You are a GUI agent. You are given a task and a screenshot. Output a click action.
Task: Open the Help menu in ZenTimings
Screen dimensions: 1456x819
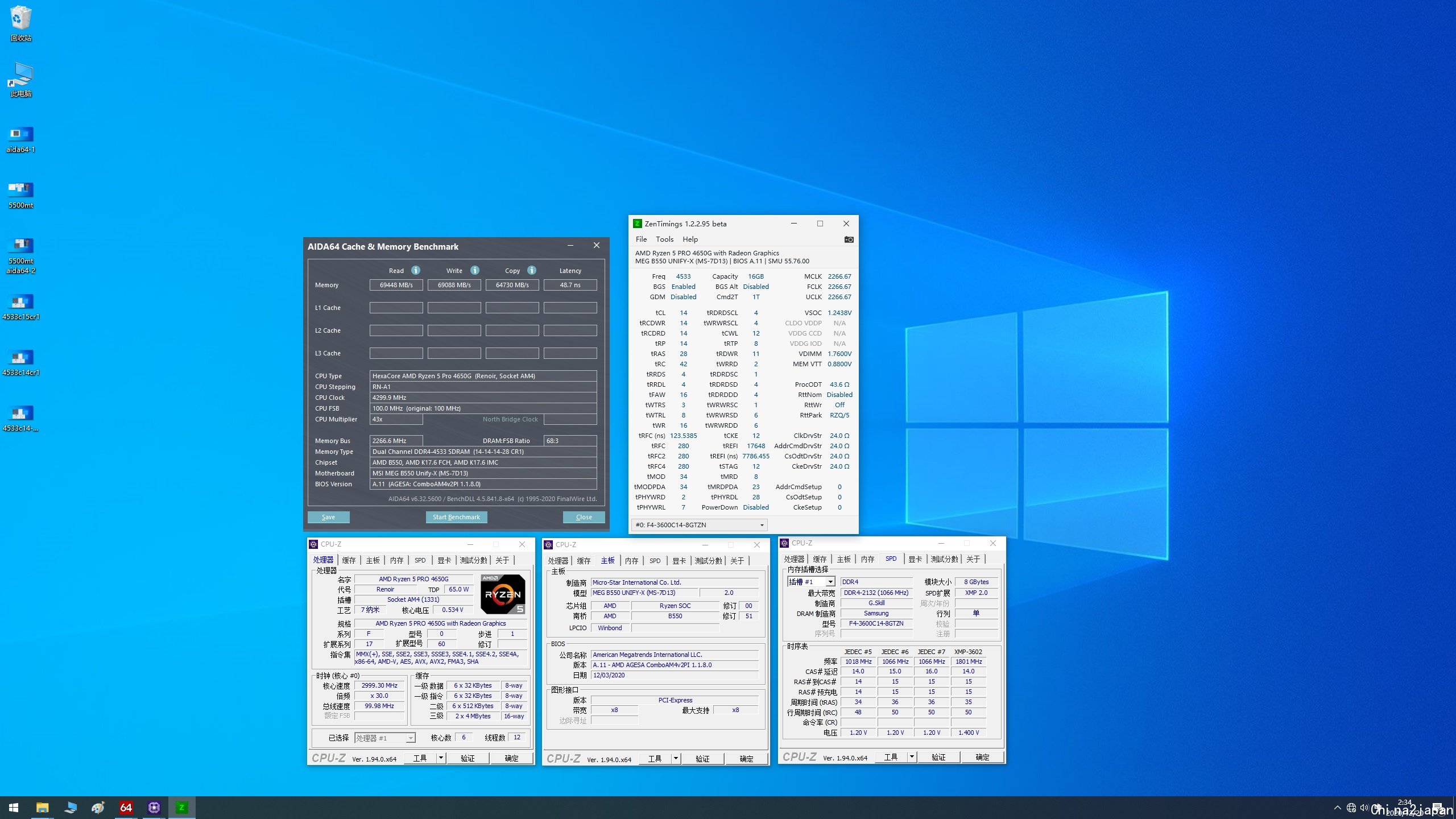pos(690,239)
